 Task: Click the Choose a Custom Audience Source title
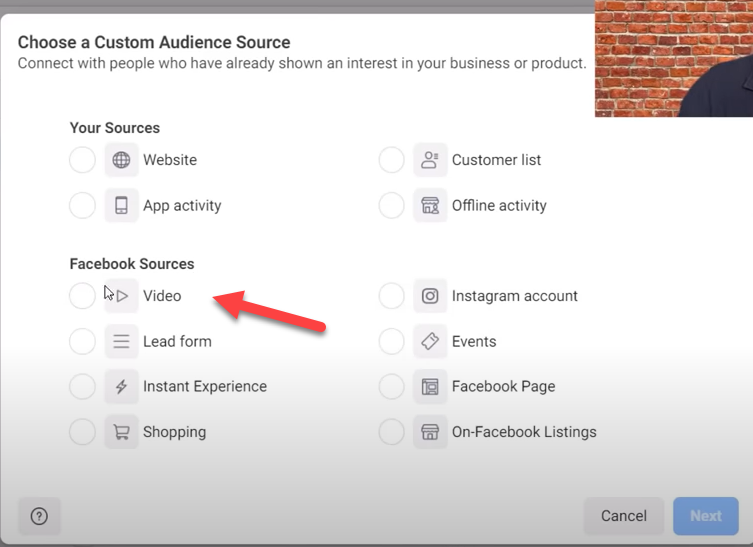154,42
